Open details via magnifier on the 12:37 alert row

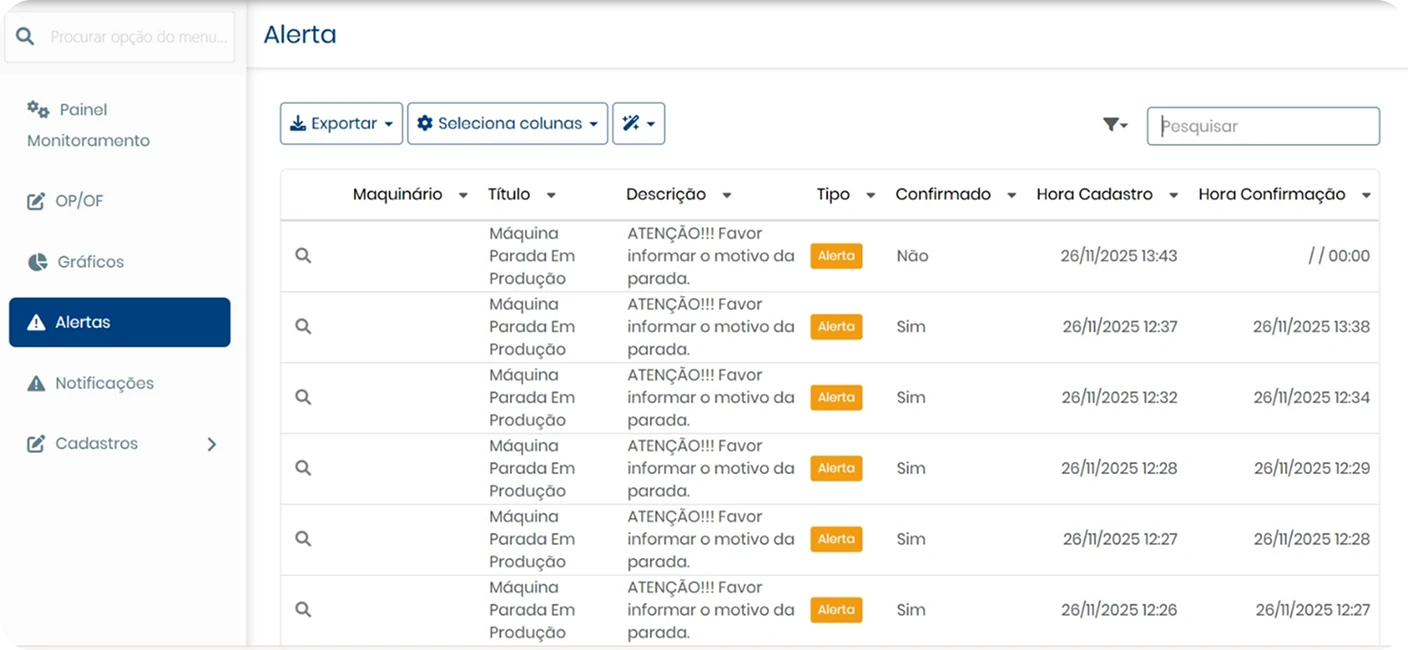303,326
